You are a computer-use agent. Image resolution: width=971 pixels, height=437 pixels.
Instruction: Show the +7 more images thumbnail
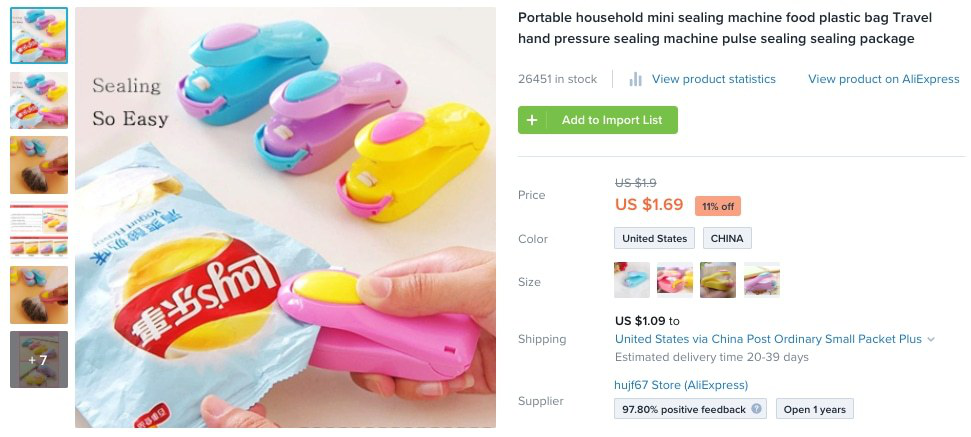click(x=39, y=359)
